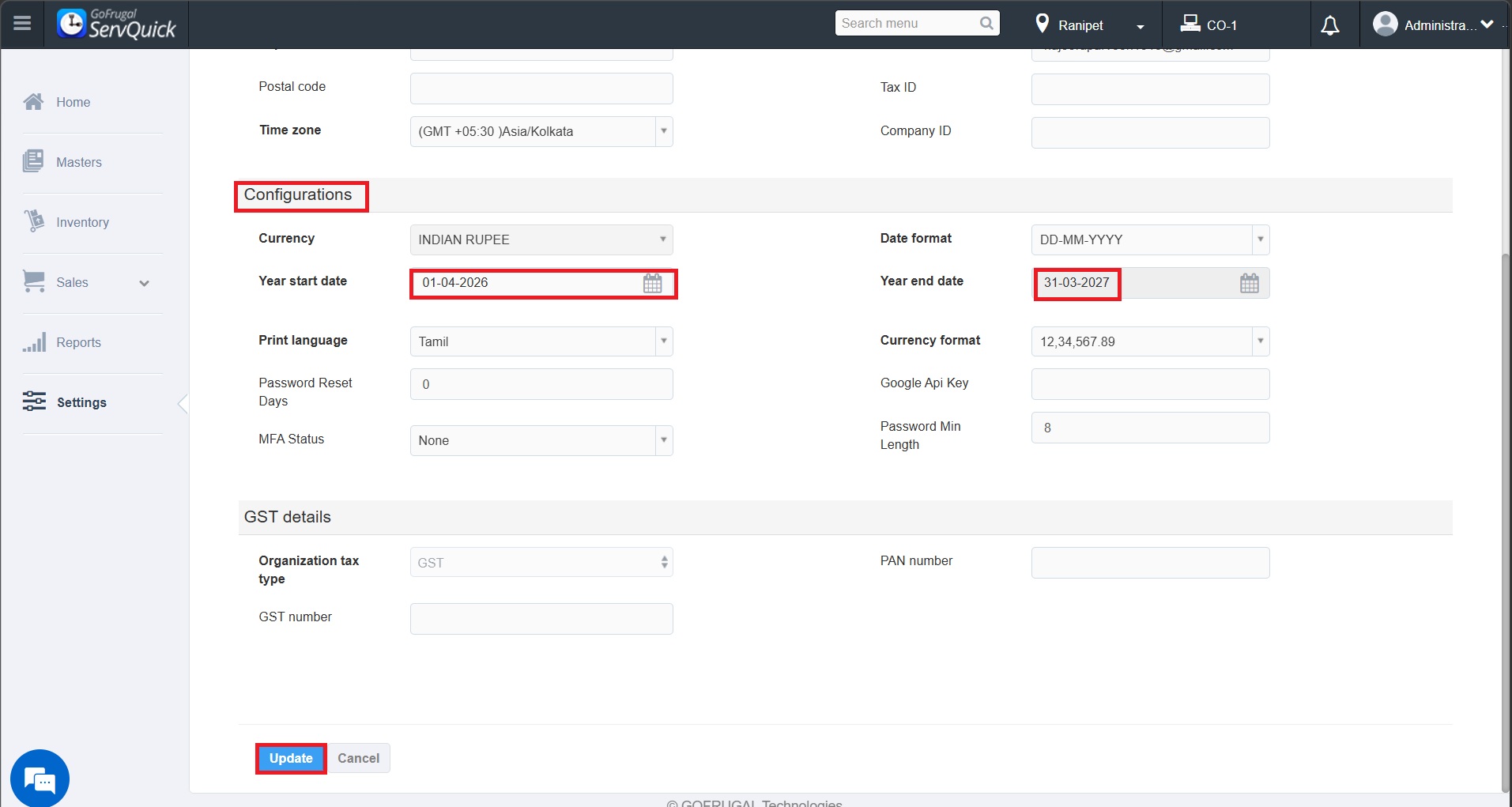The image size is (1512, 807).
Task: Click the Cancel button
Action: [358, 758]
